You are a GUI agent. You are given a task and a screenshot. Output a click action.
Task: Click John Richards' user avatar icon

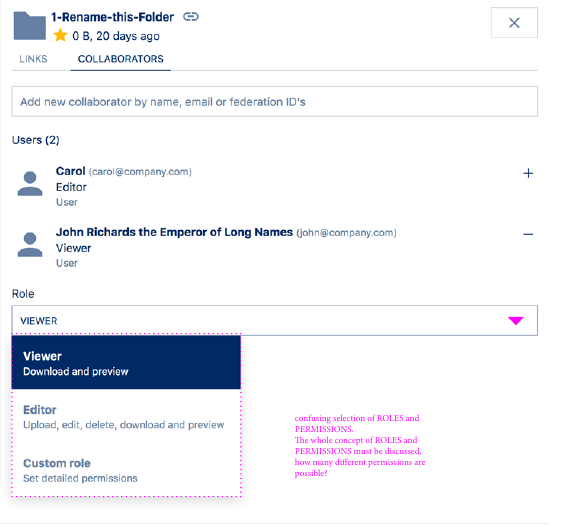[30, 244]
